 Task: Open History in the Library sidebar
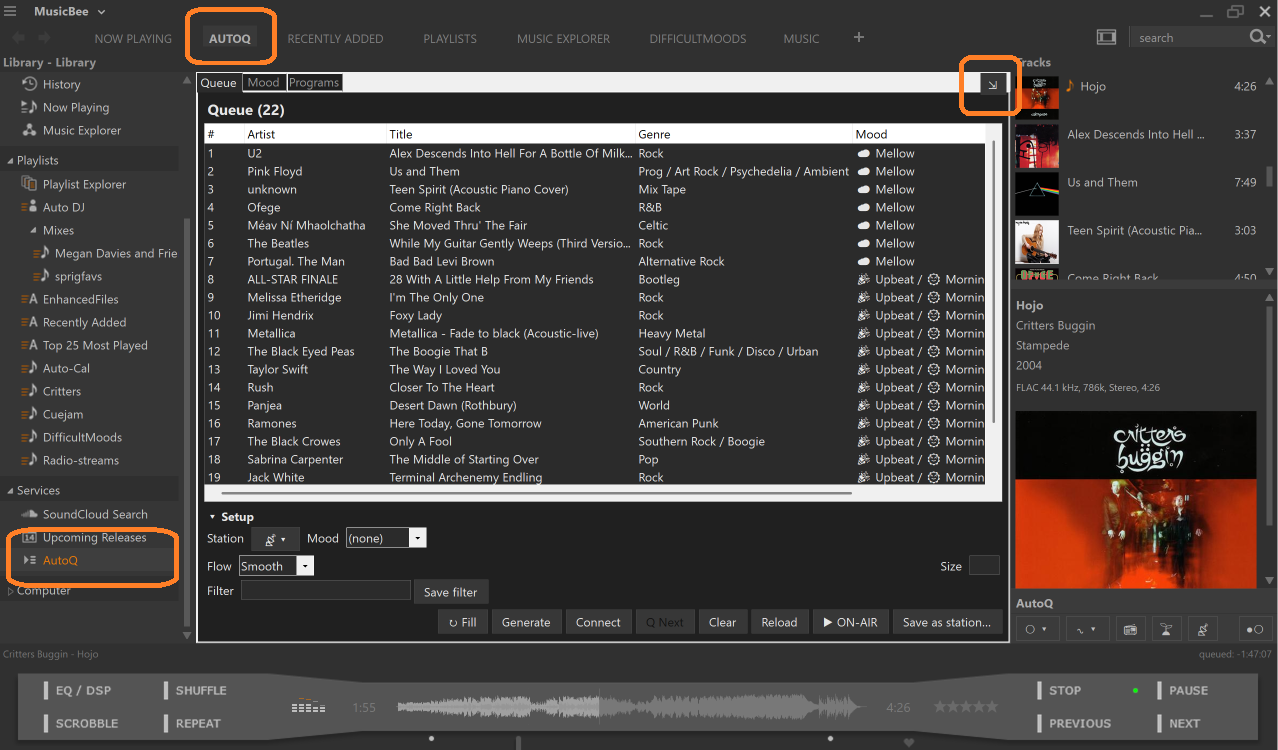point(61,84)
